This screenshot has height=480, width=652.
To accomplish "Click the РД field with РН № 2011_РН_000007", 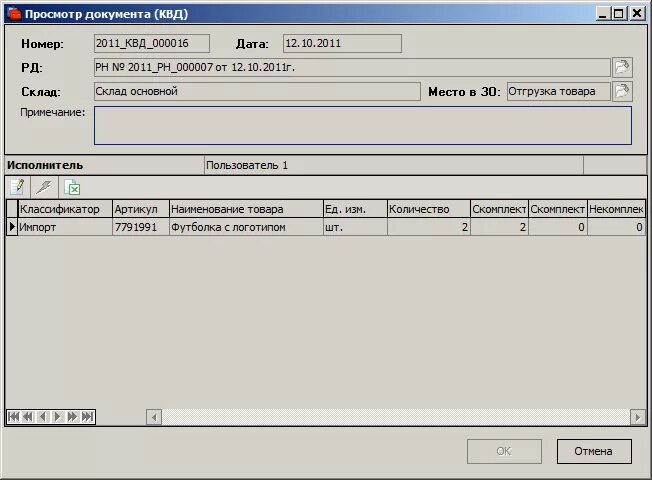I will tap(352, 67).
